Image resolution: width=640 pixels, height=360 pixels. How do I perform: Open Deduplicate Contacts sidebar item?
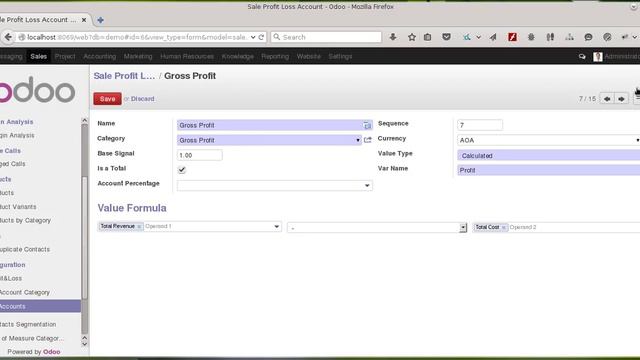pyautogui.click(x=25, y=249)
